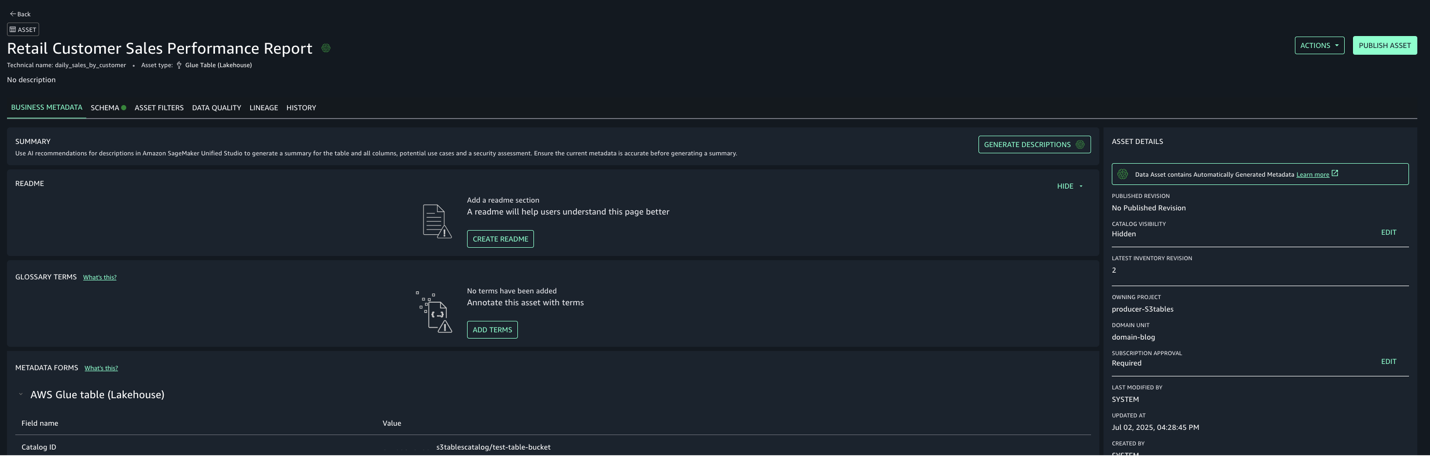
Task: Click the Glue Table asset type icon
Action: (179, 65)
